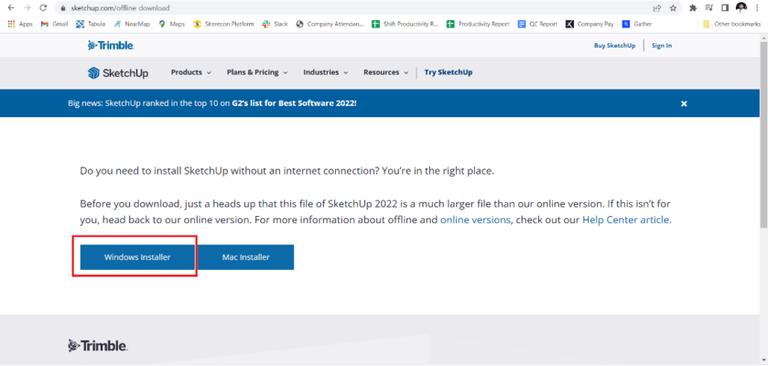768x366 pixels.
Task: Open the Other bookmarks folder
Action: click(732, 24)
